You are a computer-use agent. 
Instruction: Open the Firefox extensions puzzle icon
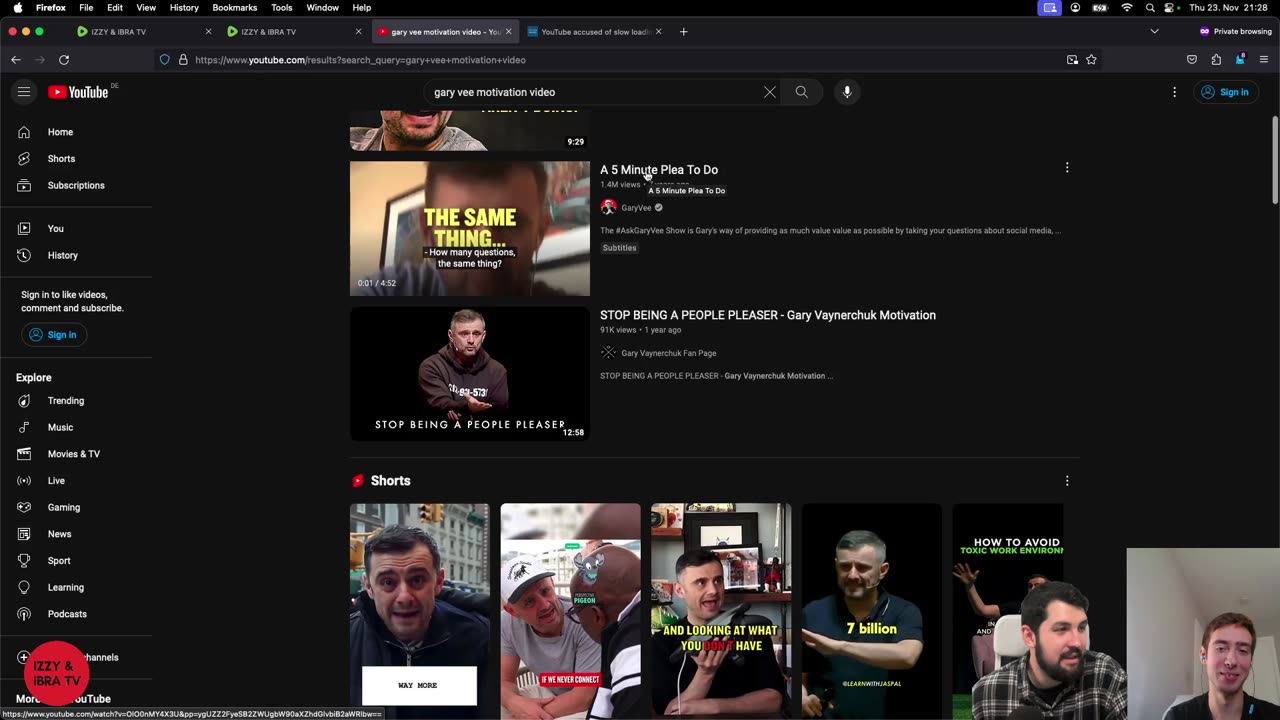point(1216,60)
